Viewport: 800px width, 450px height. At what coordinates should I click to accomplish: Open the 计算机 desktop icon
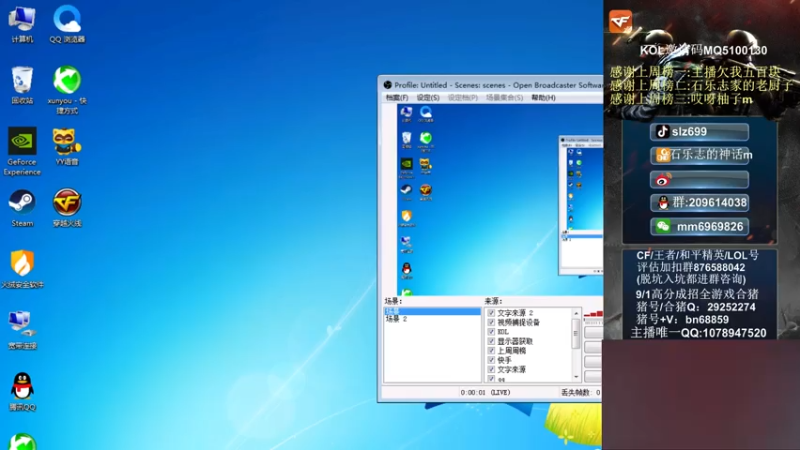(22, 24)
